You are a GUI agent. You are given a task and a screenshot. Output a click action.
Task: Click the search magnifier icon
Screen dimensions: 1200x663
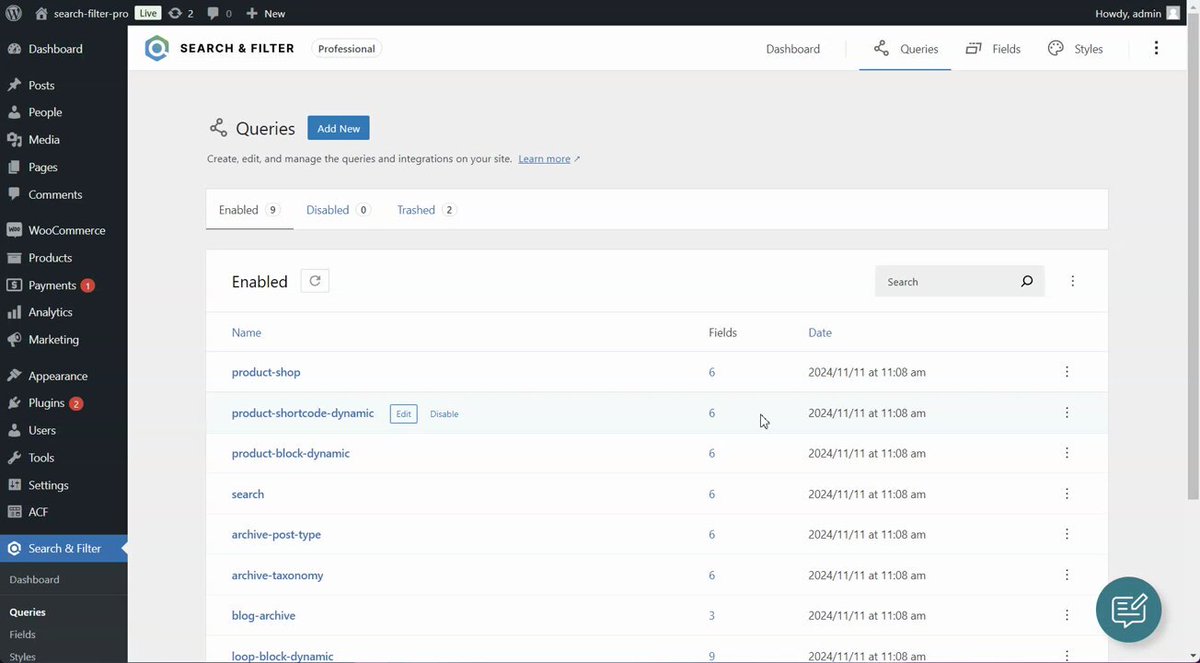[x=1026, y=282]
